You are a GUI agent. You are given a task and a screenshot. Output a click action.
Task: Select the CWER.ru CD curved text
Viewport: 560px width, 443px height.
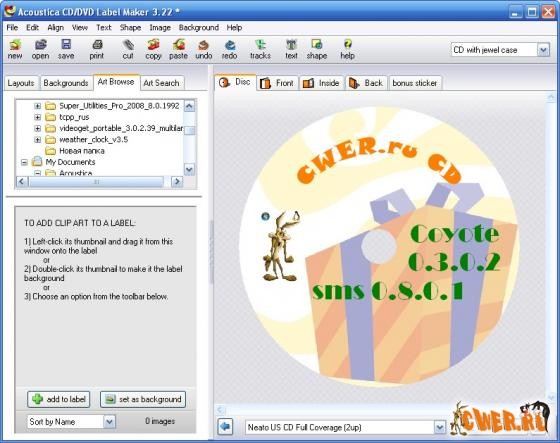380,161
